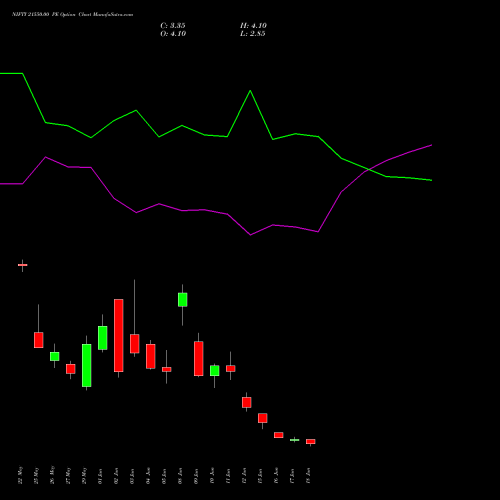Click the red candlestick for 27 May

(71, 369)
